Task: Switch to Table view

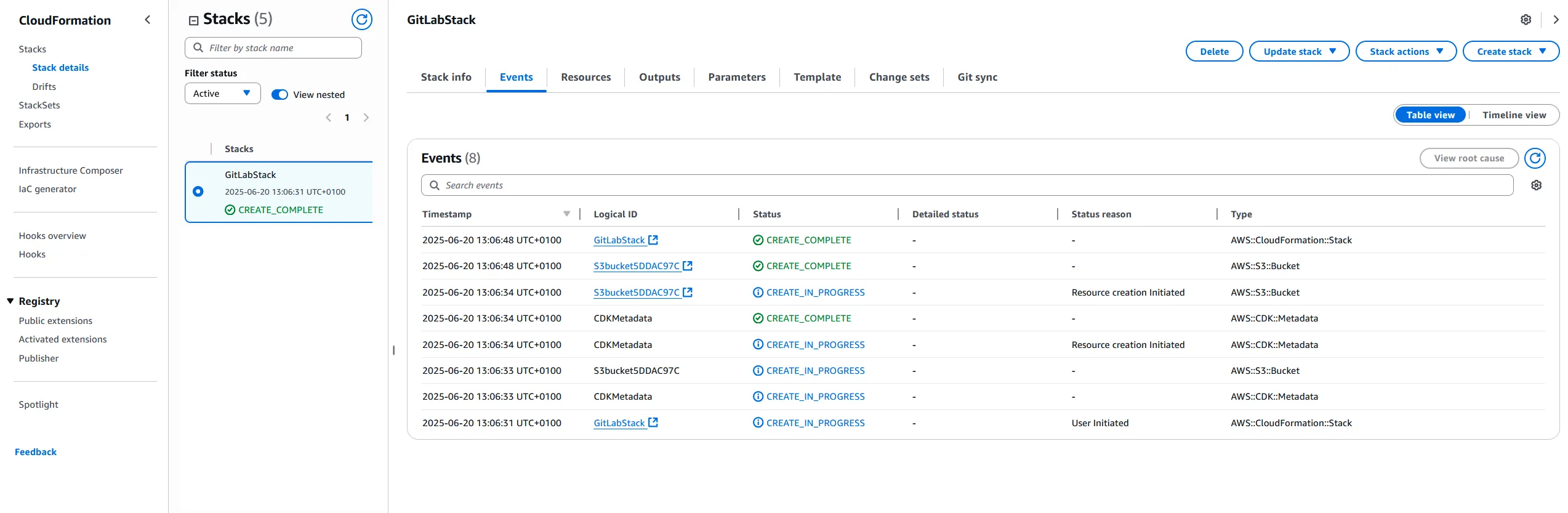Action: [x=1430, y=115]
